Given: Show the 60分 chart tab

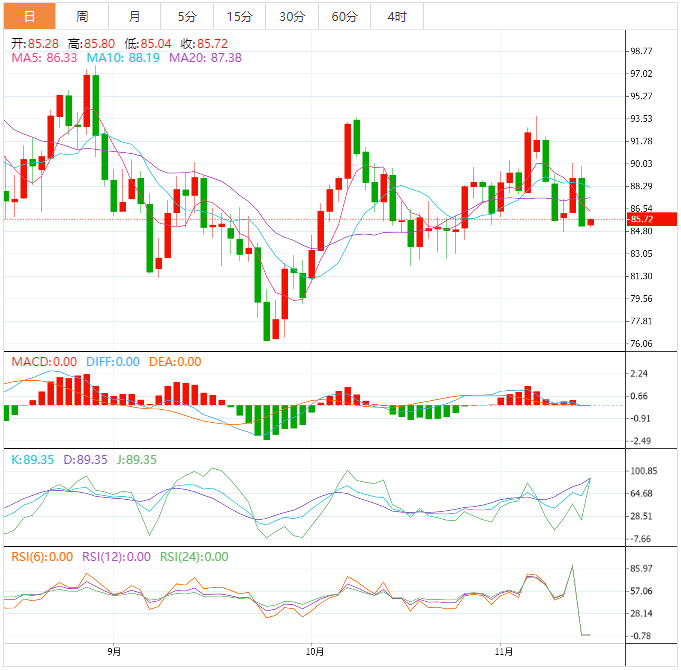Looking at the screenshot, I should click(344, 17).
